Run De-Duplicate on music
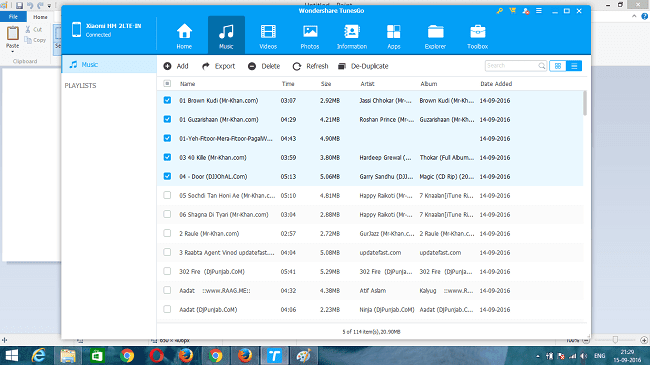The image size is (650, 365). [363, 66]
